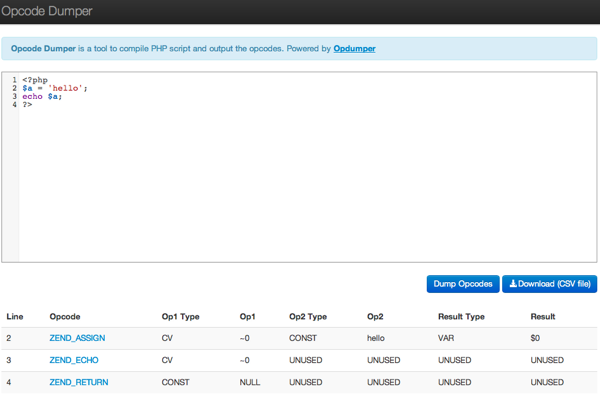Click the 'CONST' Op1 Type cell of ZEND_RETURN
Image resolution: width=600 pixels, height=398 pixels.
175,382
